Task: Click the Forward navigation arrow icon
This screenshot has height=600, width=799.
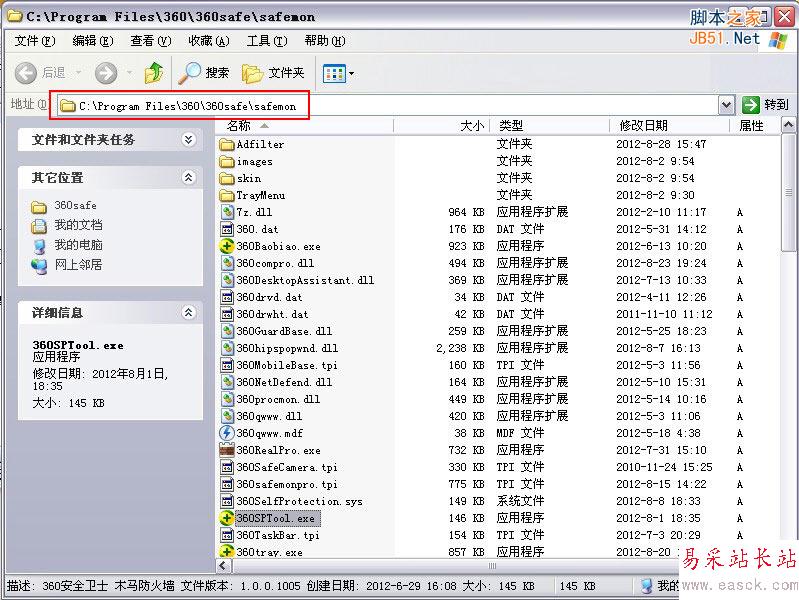Action: (x=105, y=73)
